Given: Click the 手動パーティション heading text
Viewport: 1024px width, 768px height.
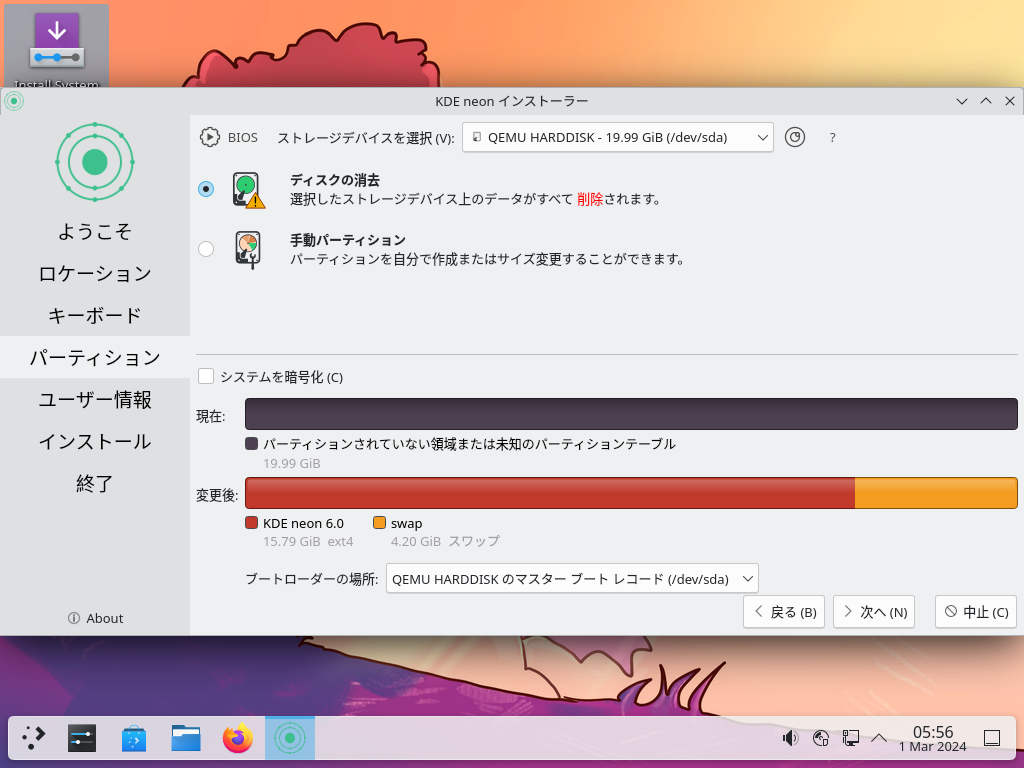Looking at the screenshot, I should coord(348,240).
